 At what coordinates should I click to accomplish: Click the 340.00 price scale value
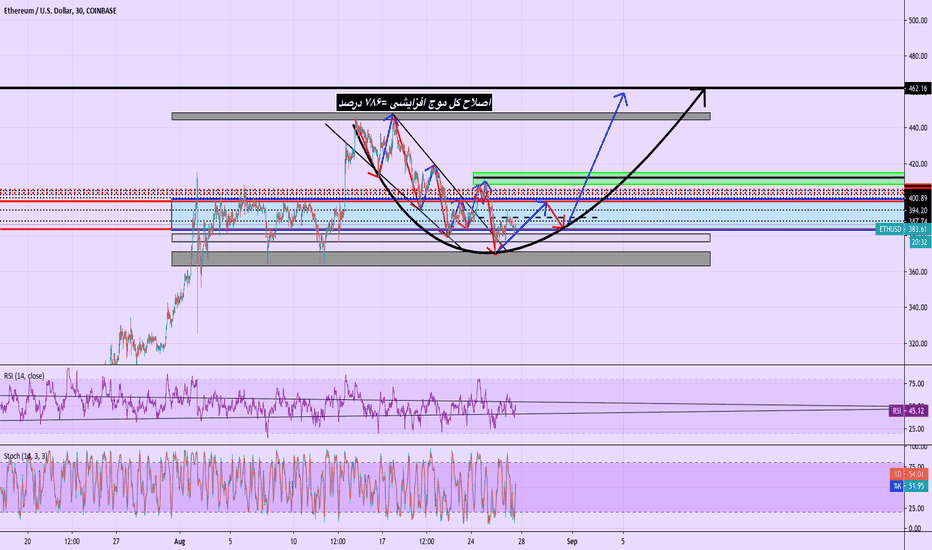pos(918,307)
